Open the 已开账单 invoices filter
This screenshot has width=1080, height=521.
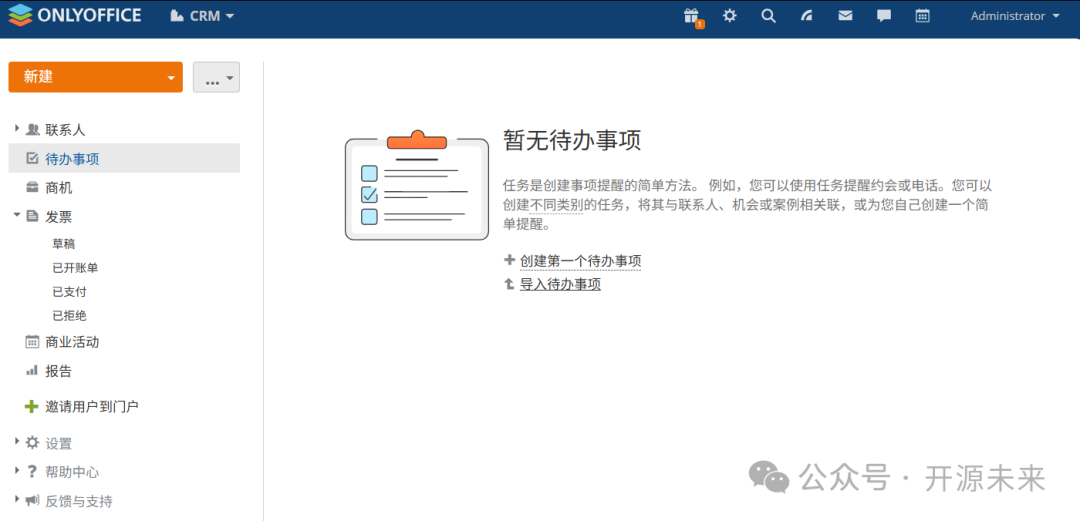point(75,268)
